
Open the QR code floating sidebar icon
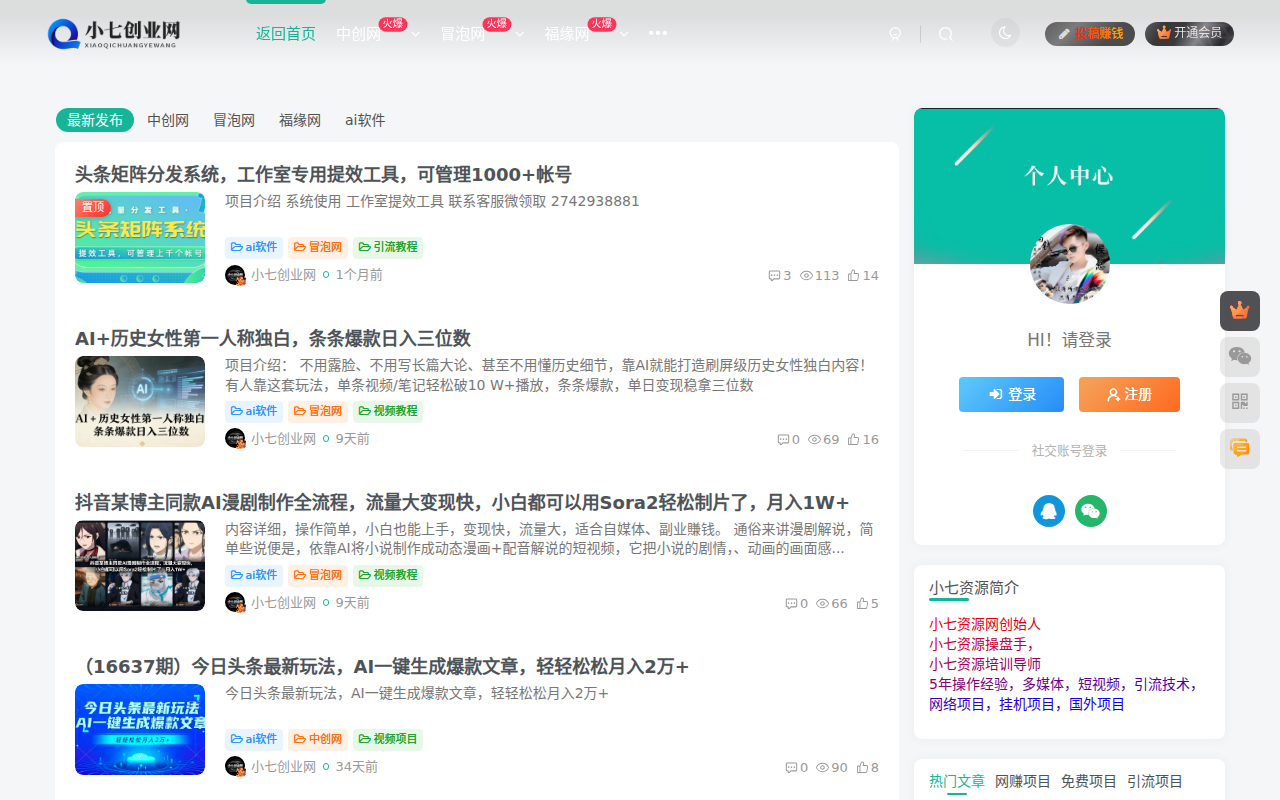pos(1240,402)
